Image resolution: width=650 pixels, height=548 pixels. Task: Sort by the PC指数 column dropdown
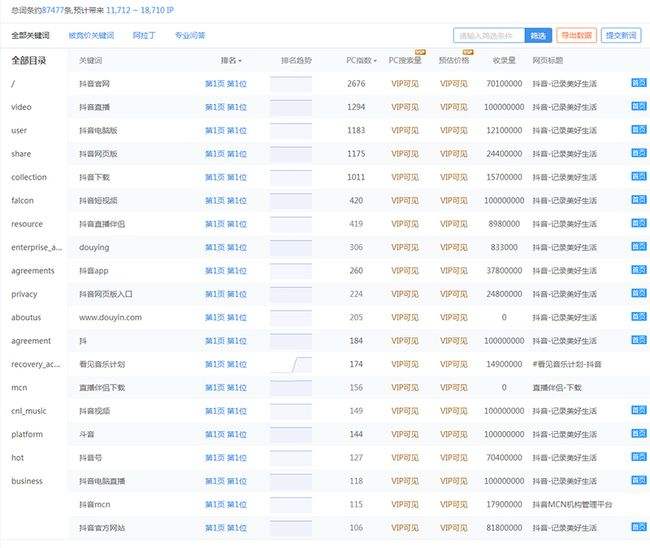[x=361, y=61]
